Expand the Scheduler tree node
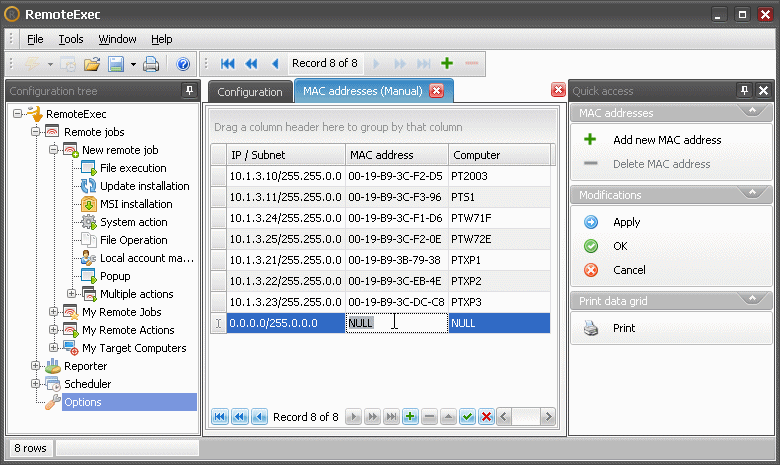 click(35, 383)
